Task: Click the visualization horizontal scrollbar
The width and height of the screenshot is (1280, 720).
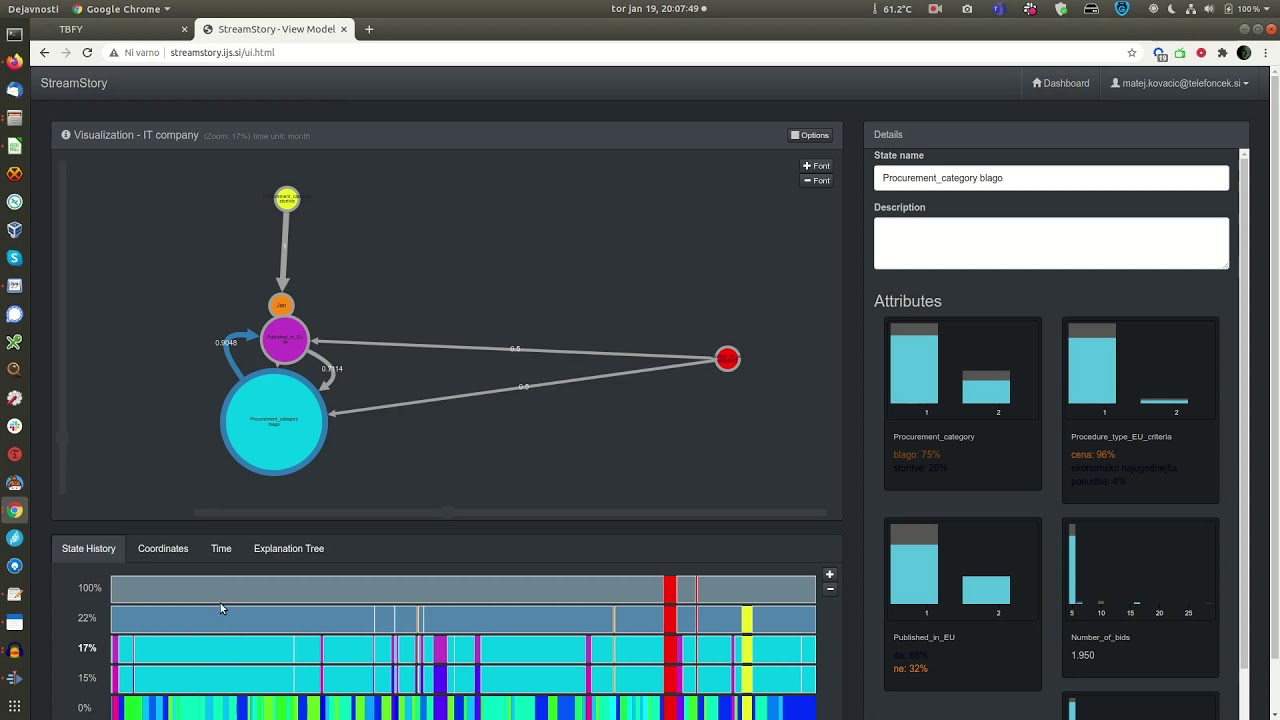Action: point(510,512)
